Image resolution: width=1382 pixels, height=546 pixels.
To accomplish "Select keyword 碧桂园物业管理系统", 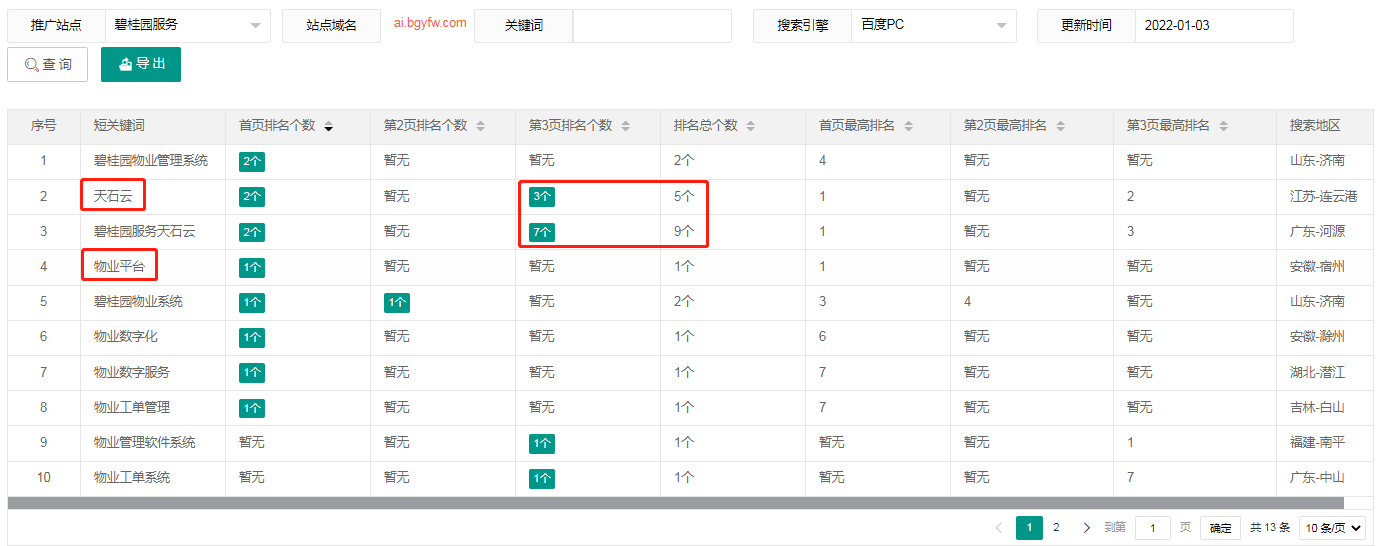I will (x=151, y=160).
